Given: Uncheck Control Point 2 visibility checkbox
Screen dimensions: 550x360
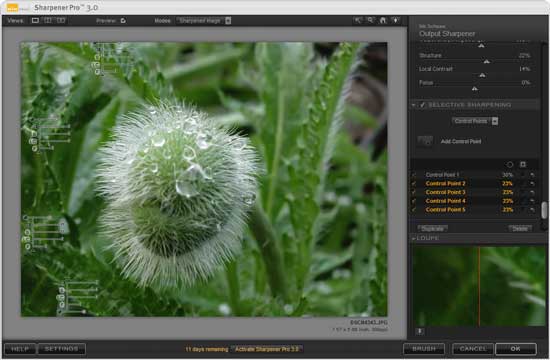Looking at the screenshot, I should click(414, 184).
